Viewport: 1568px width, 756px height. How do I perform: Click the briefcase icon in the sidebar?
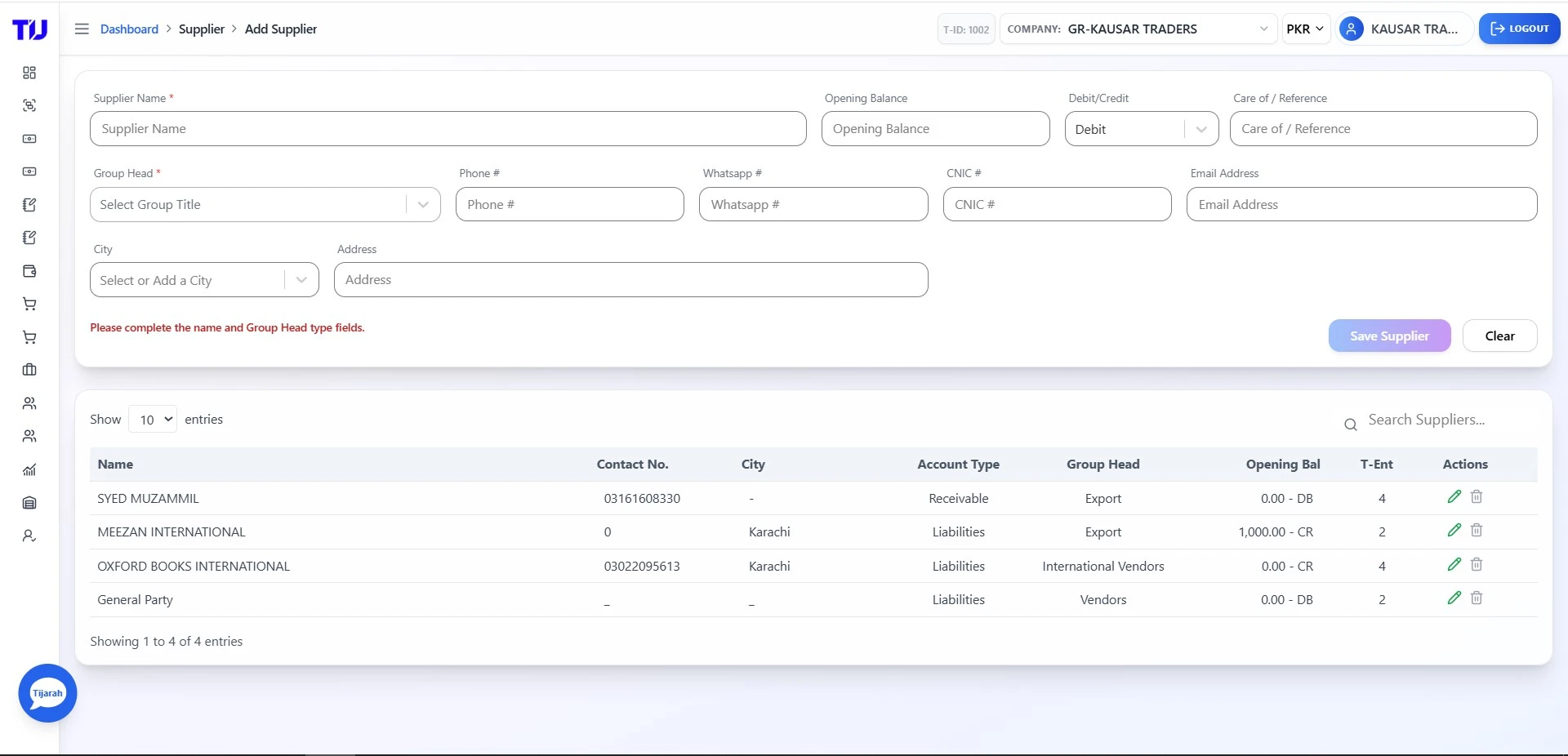coord(29,370)
